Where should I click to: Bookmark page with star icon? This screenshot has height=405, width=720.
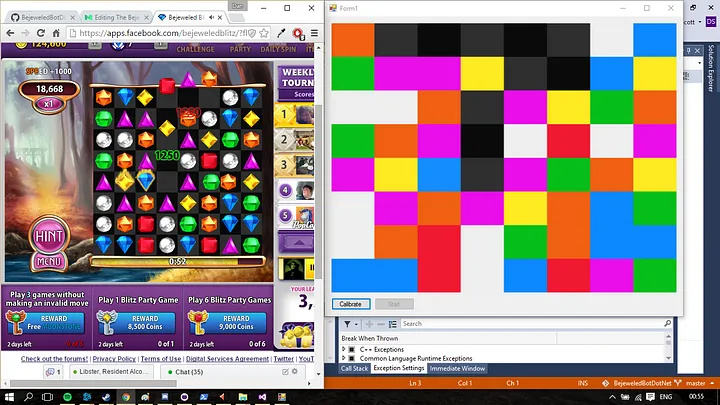click(264, 33)
